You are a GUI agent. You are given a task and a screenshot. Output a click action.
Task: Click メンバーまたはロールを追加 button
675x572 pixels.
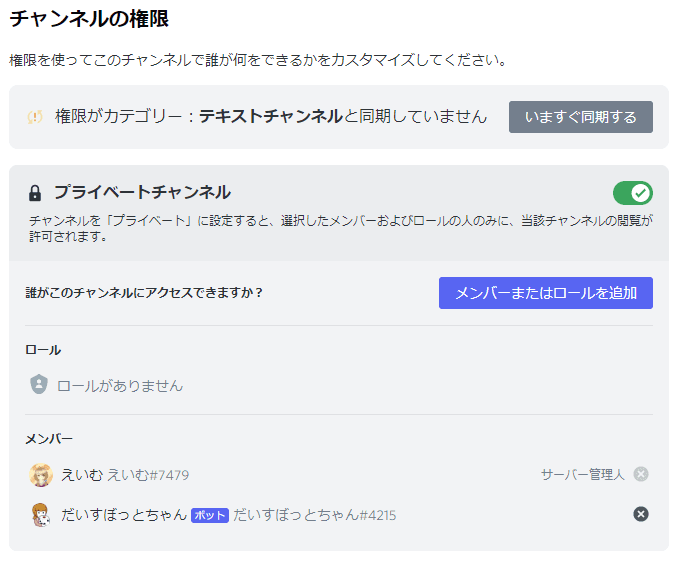tap(545, 293)
